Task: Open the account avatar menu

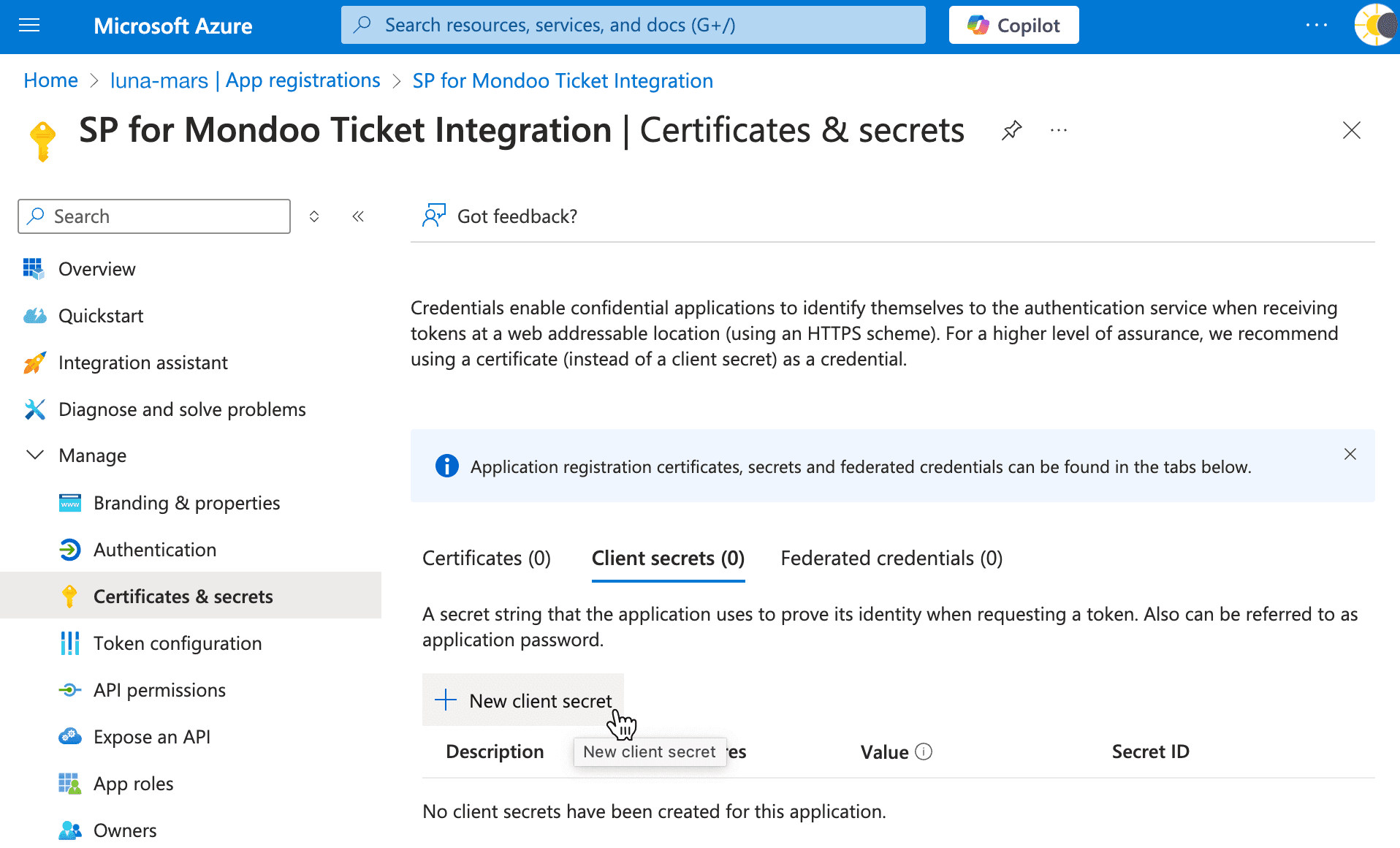Action: click(x=1377, y=26)
